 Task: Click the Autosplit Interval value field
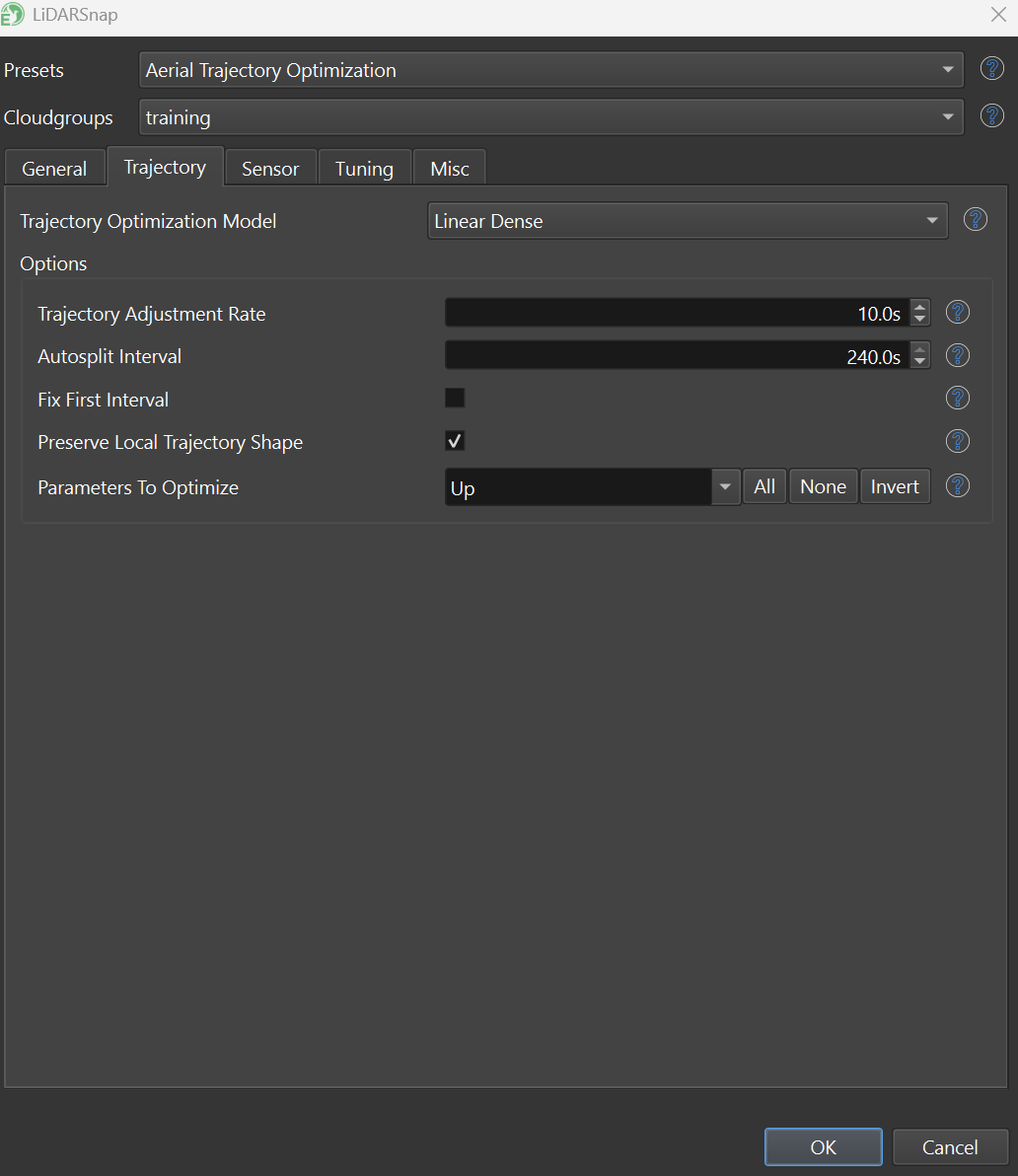(x=676, y=356)
